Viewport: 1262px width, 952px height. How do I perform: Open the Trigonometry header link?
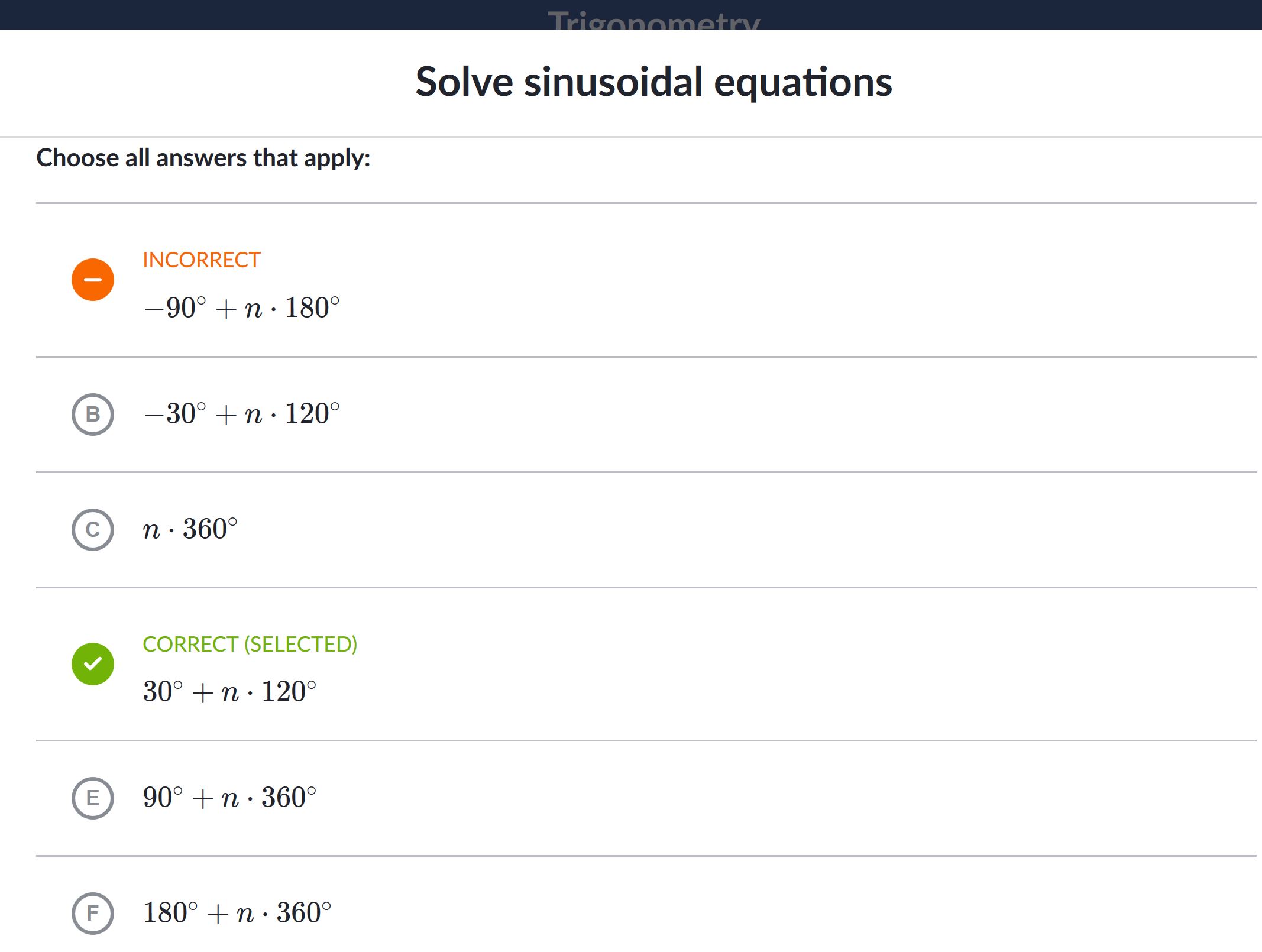coord(653,20)
